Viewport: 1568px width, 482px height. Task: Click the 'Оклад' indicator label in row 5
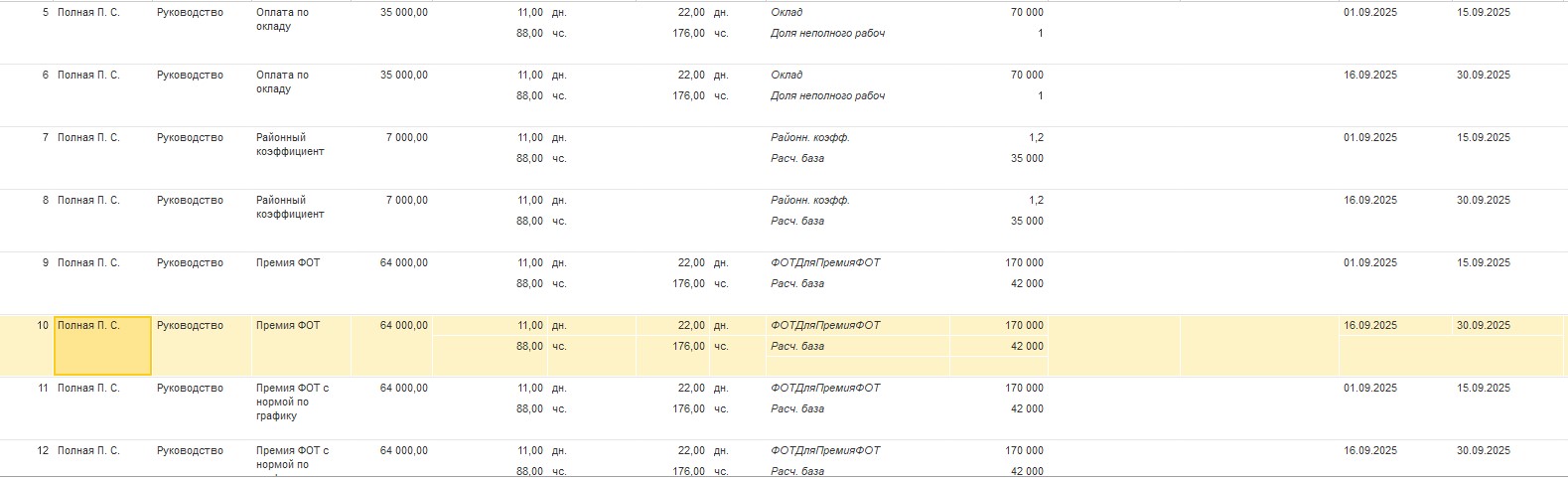click(x=786, y=13)
